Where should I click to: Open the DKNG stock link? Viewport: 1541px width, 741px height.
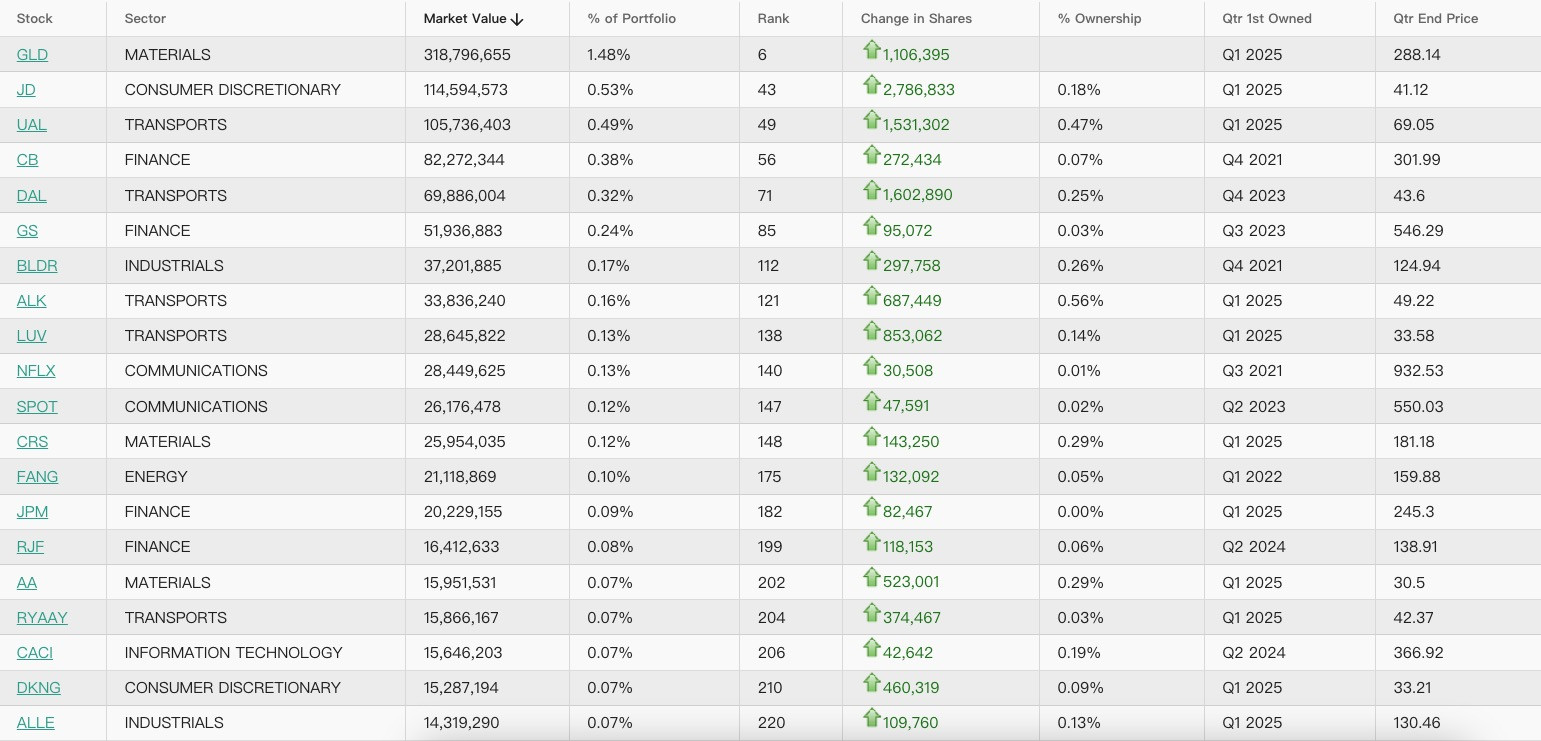click(x=39, y=688)
